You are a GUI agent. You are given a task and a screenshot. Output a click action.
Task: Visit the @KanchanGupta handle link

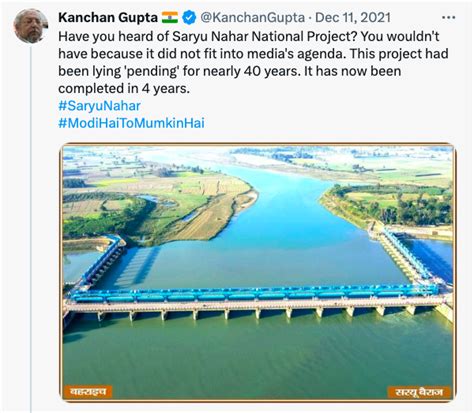(x=252, y=18)
